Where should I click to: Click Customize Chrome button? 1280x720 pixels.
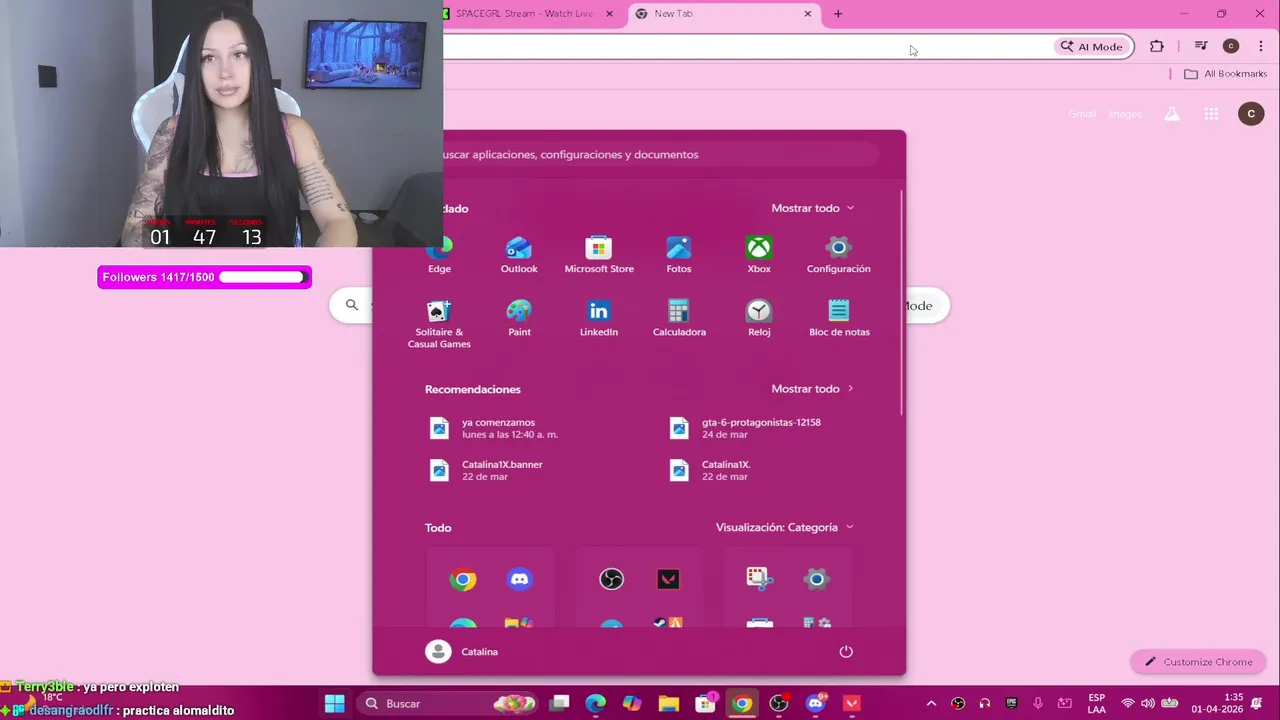[x=1198, y=662]
